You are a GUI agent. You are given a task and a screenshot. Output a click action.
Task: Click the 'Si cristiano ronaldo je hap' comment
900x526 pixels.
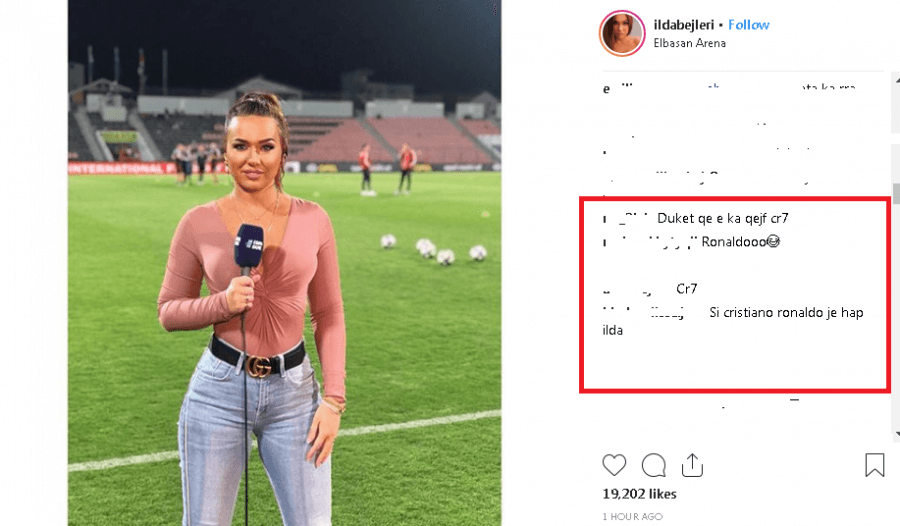tap(786, 312)
